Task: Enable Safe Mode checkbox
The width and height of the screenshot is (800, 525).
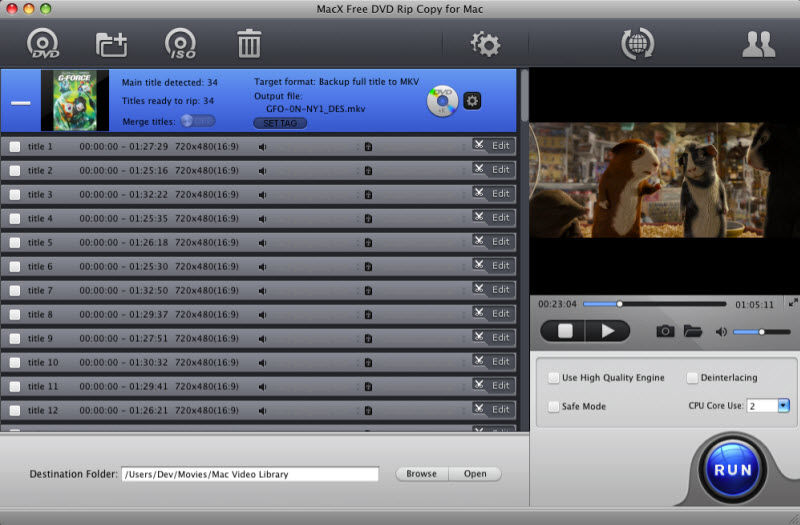Action: pyautogui.click(x=553, y=407)
